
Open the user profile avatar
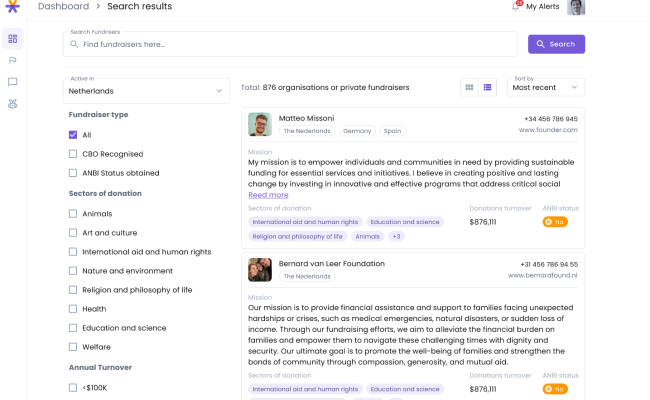coord(576,7)
